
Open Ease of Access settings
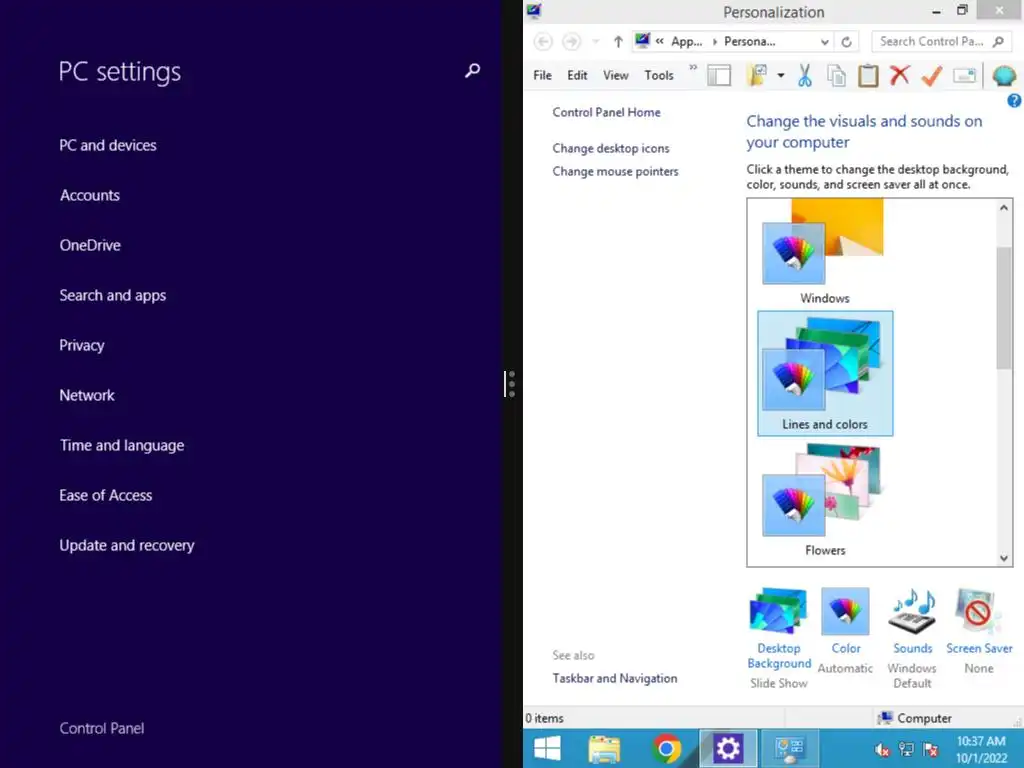click(x=105, y=495)
